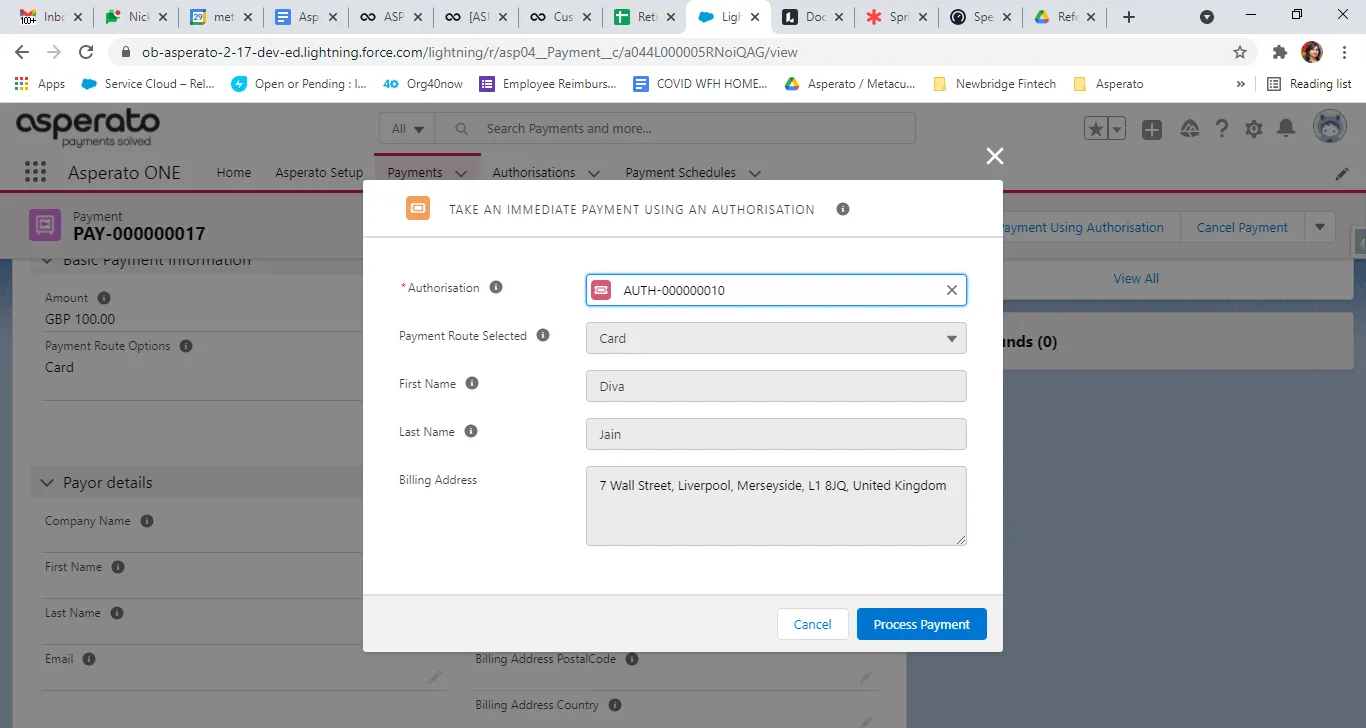Click the Billing Address Country info icon

(614, 704)
